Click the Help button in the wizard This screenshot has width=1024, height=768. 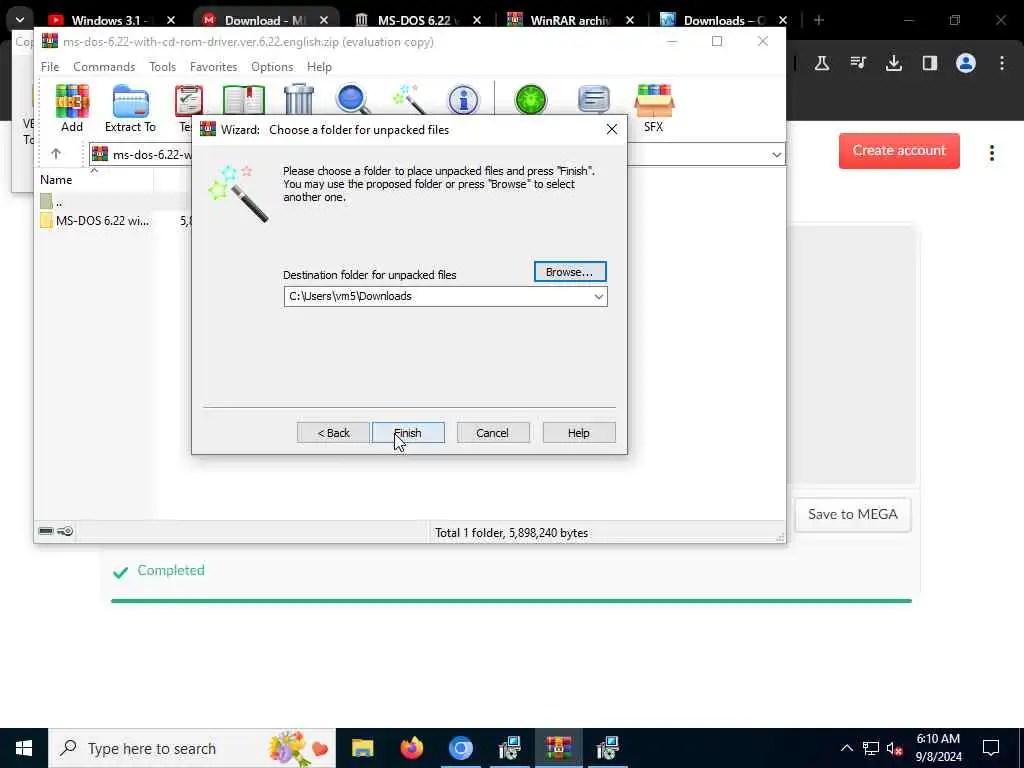click(579, 433)
